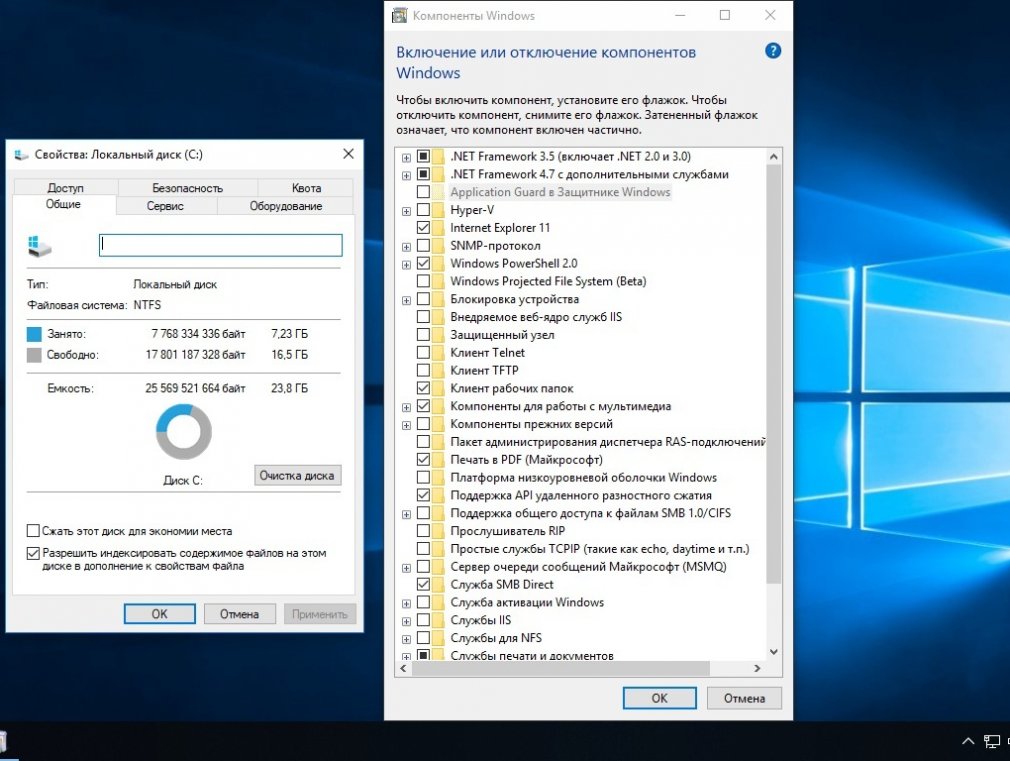Image resolution: width=1010 pixels, height=761 pixels.
Task: Enable Прослушиватель RIP checkbox
Action: point(423,531)
